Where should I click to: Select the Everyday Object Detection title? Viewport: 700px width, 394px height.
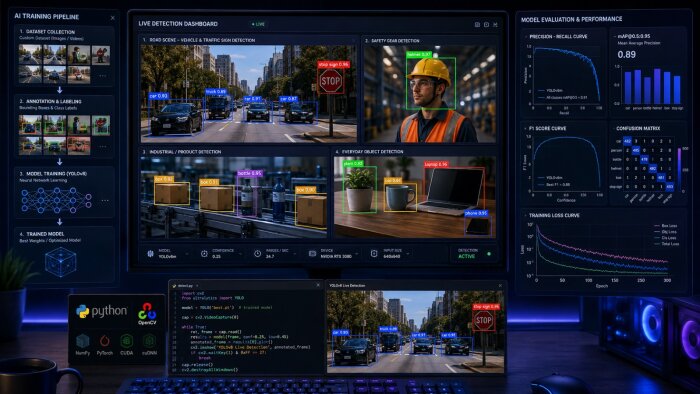(x=369, y=152)
